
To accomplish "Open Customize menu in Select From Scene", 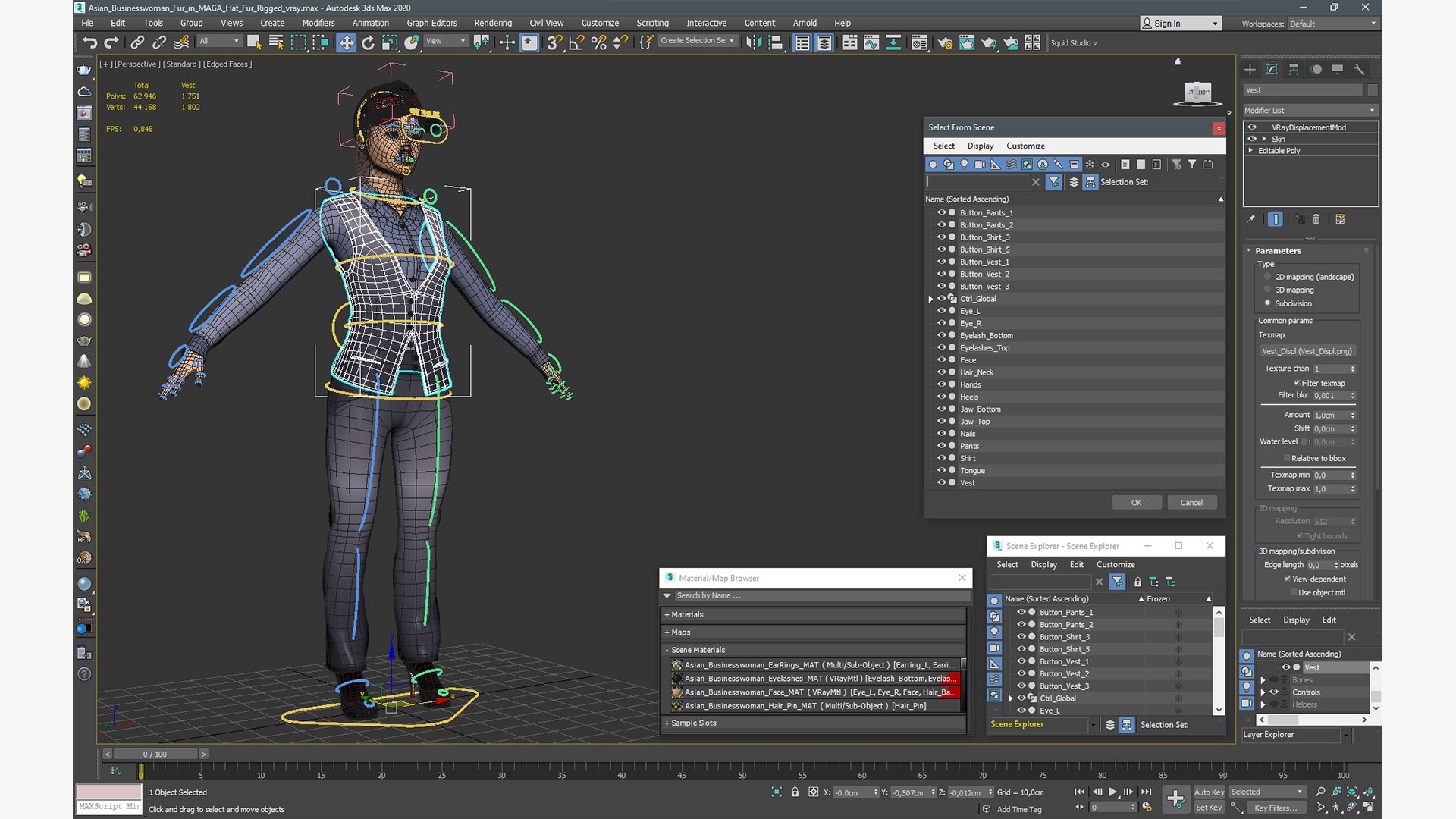I will (1025, 146).
